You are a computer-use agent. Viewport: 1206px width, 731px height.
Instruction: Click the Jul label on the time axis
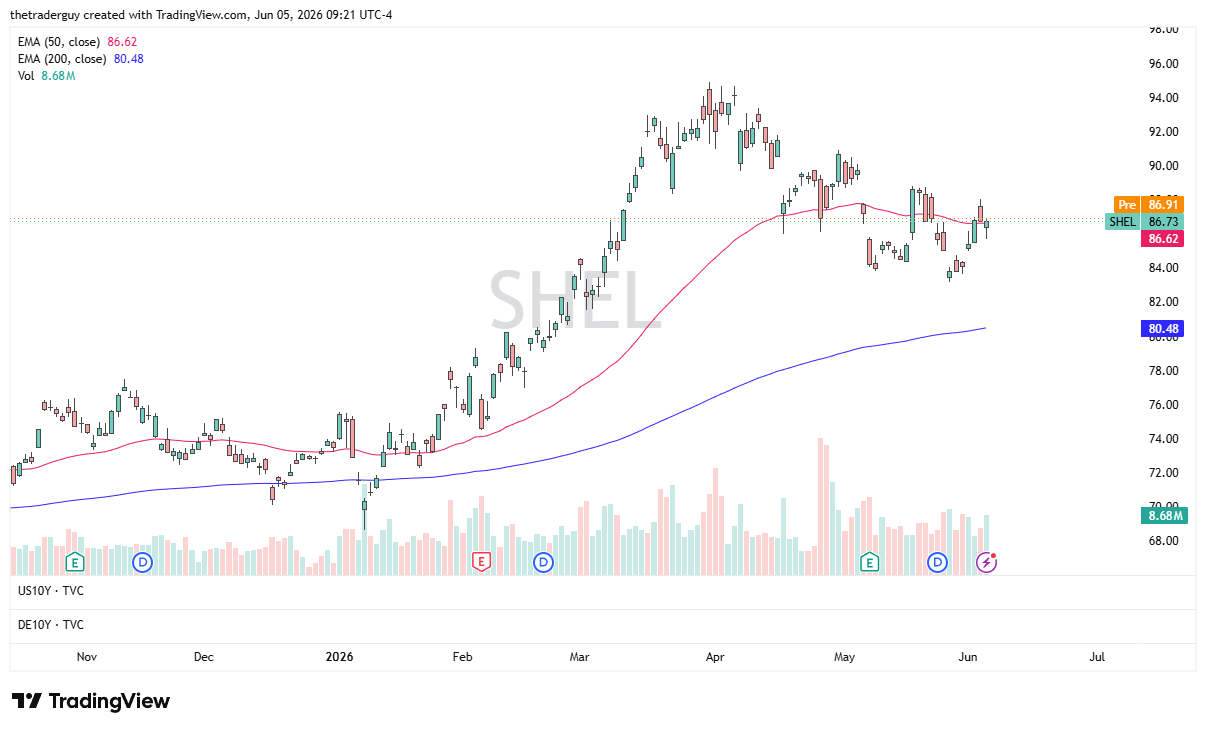(x=1097, y=657)
